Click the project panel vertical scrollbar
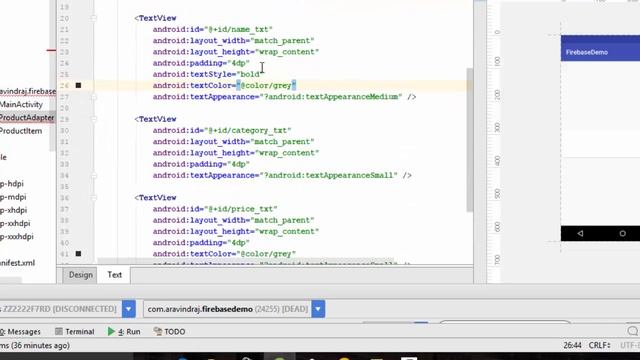 [52, 76]
